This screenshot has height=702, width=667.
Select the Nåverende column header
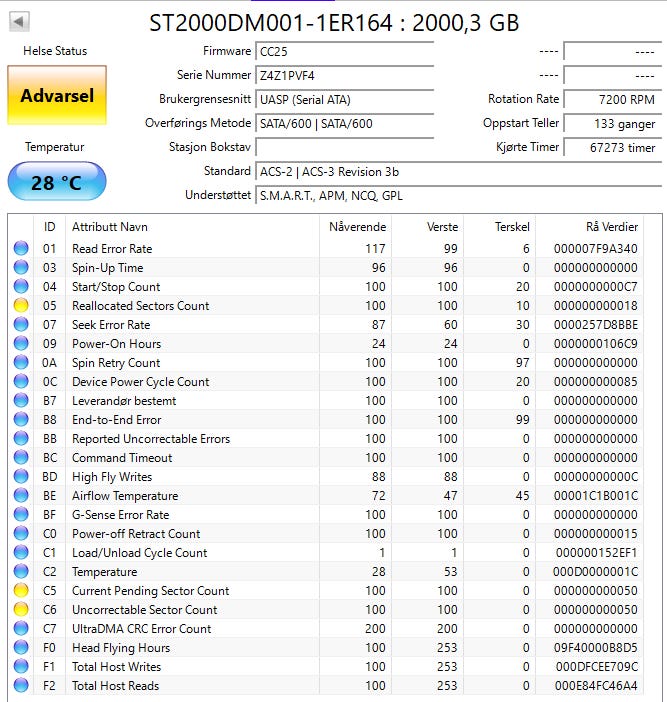357,227
